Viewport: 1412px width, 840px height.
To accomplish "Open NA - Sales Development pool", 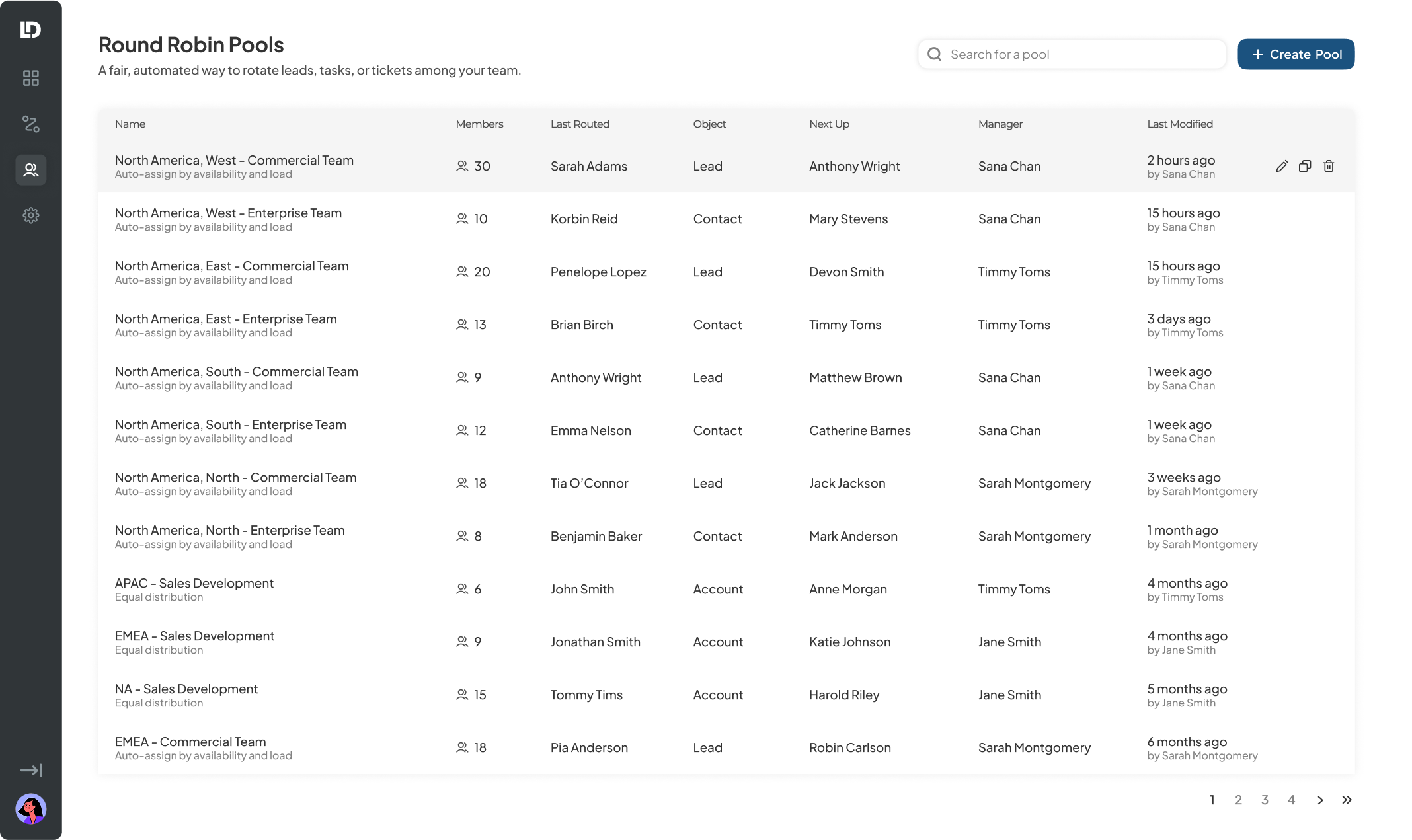I will pos(186,689).
